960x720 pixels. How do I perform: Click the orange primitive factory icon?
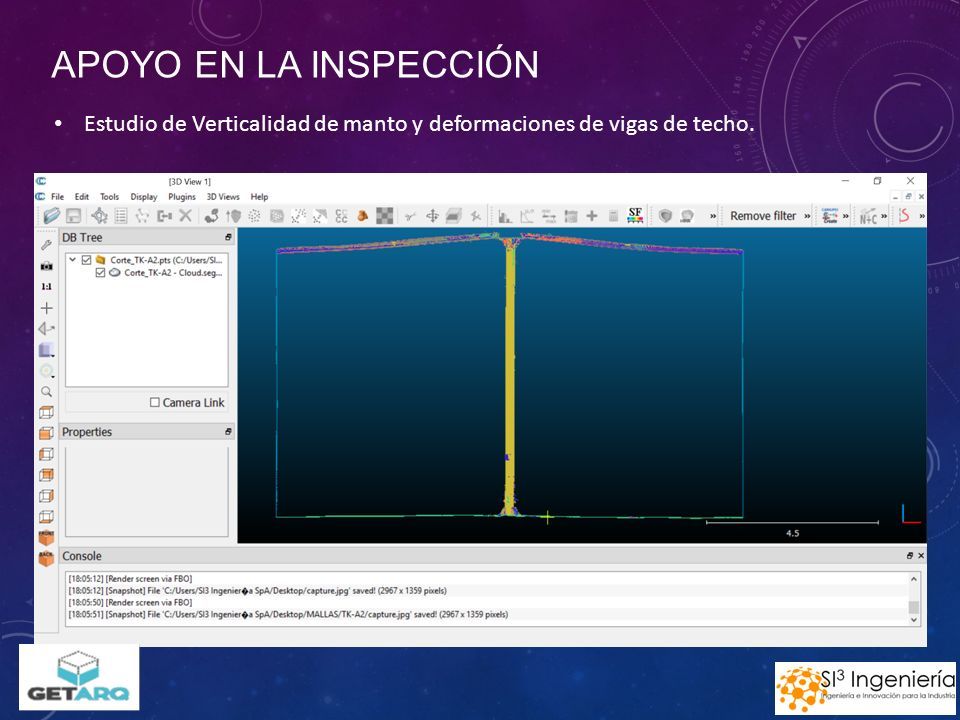pos(362,216)
